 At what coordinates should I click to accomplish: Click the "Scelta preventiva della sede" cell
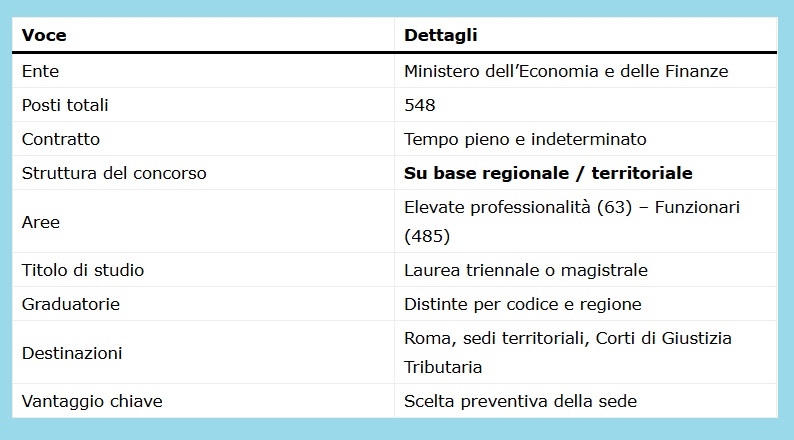520,401
